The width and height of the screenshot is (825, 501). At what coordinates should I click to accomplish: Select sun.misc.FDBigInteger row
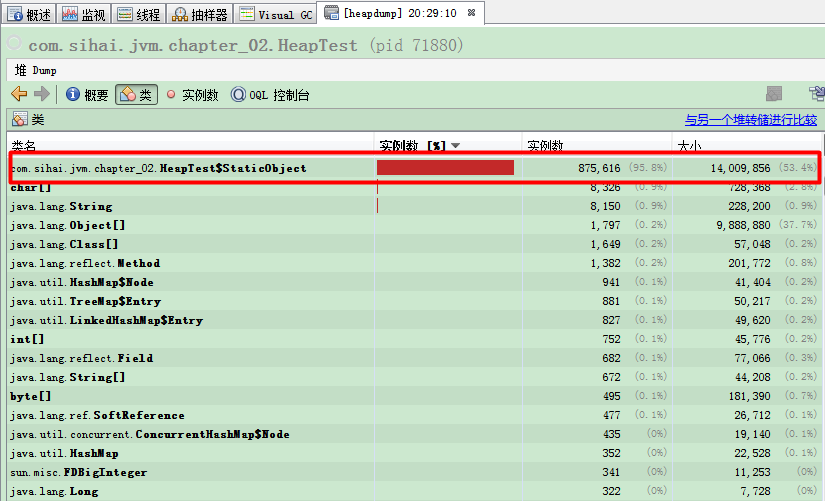click(x=414, y=472)
